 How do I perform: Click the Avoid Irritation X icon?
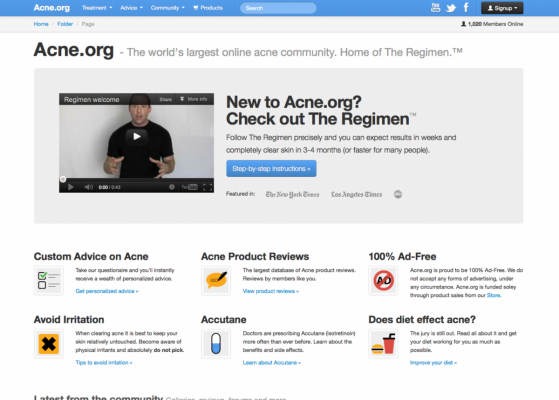point(49,344)
